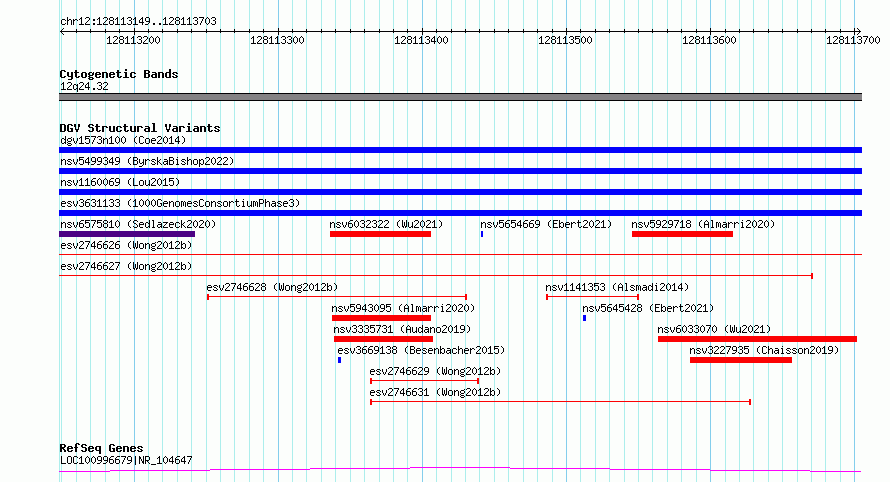The width and height of the screenshot is (890, 482).
Task: Open nsv3227935 (Chaisson2019) label
Action: pyautogui.click(x=764, y=350)
